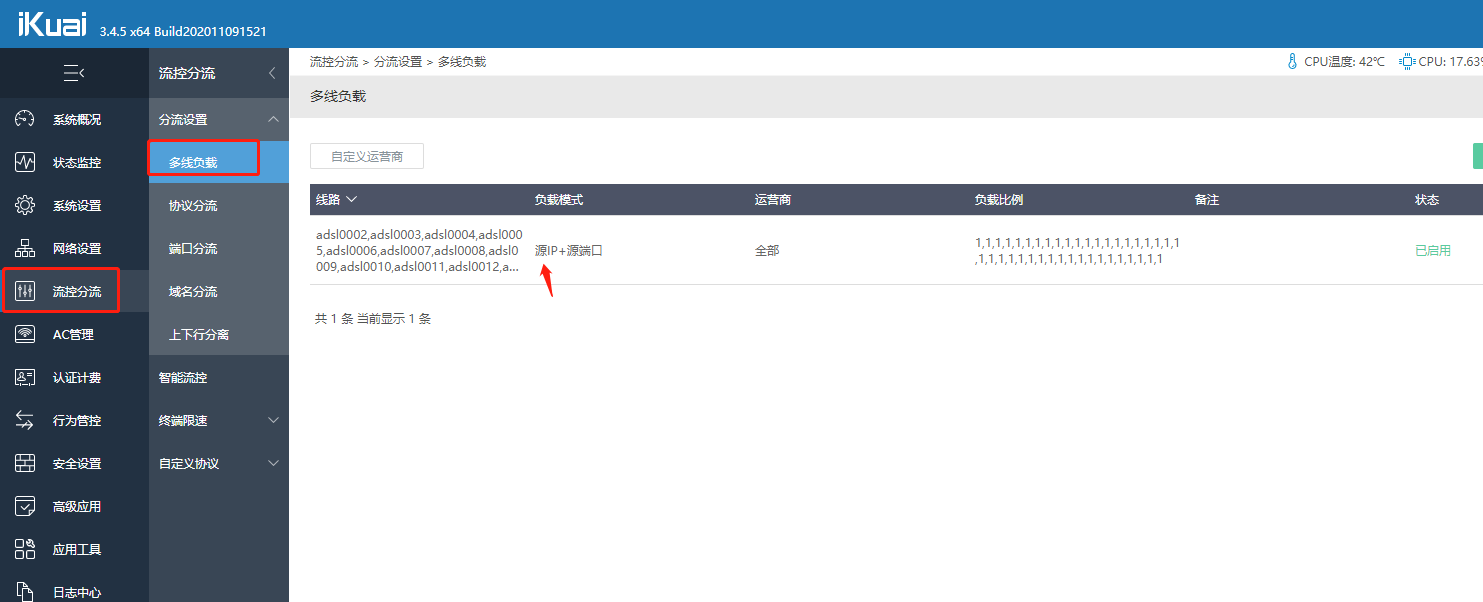
Task: Open 应用工具 in the main menu
Action: [77, 549]
